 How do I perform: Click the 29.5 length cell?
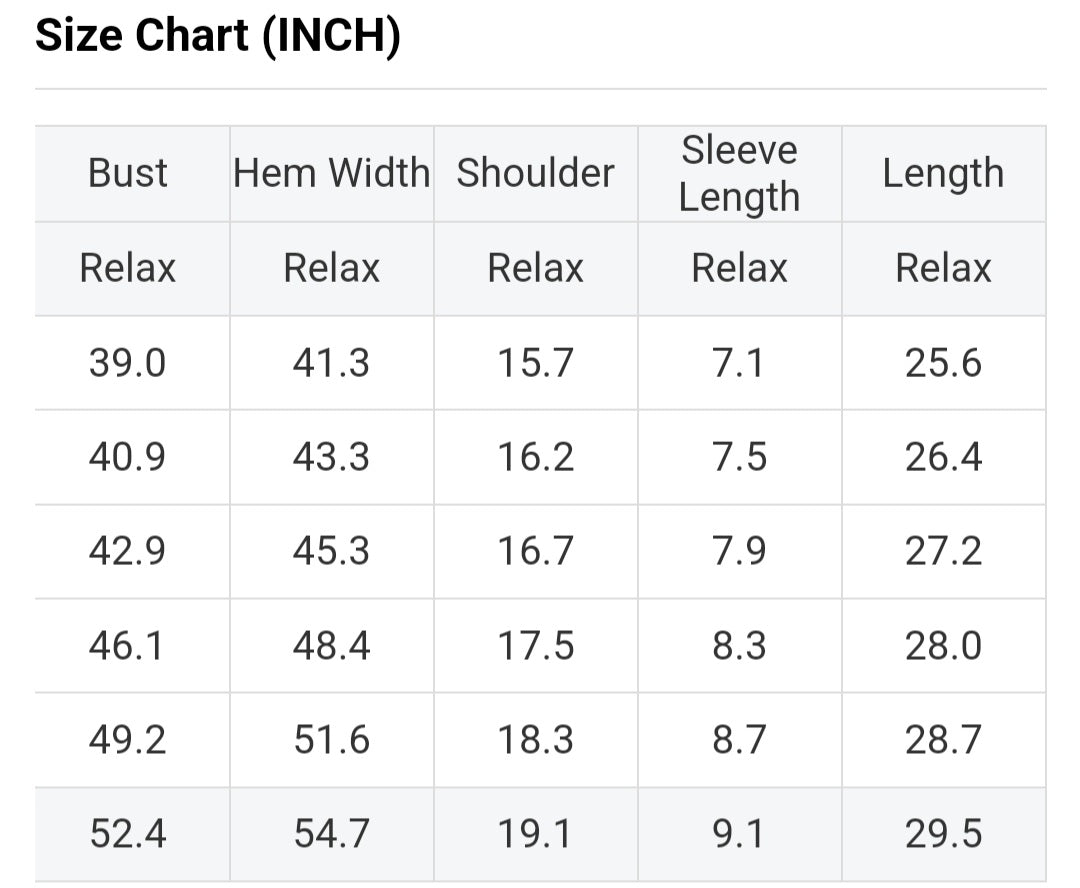click(x=943, y=834)
